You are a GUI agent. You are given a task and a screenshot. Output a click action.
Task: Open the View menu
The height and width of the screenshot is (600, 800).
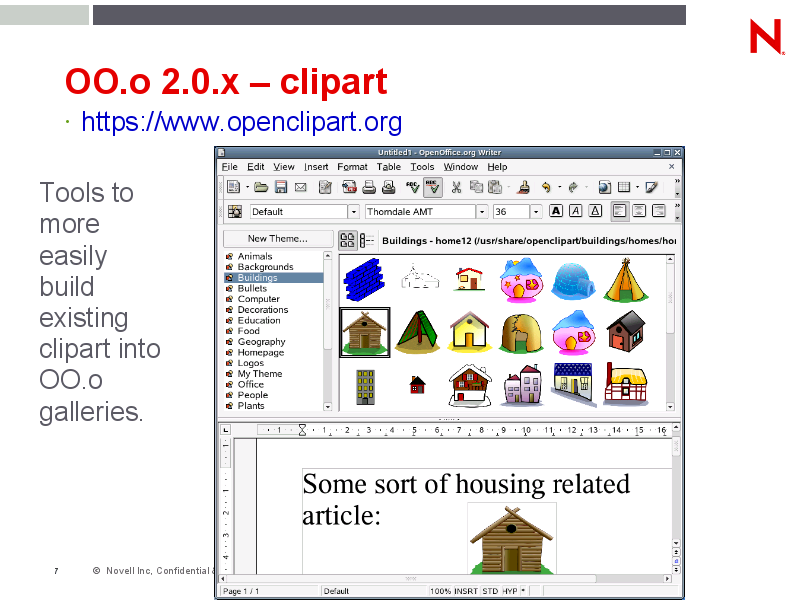[x=284, y=167]
